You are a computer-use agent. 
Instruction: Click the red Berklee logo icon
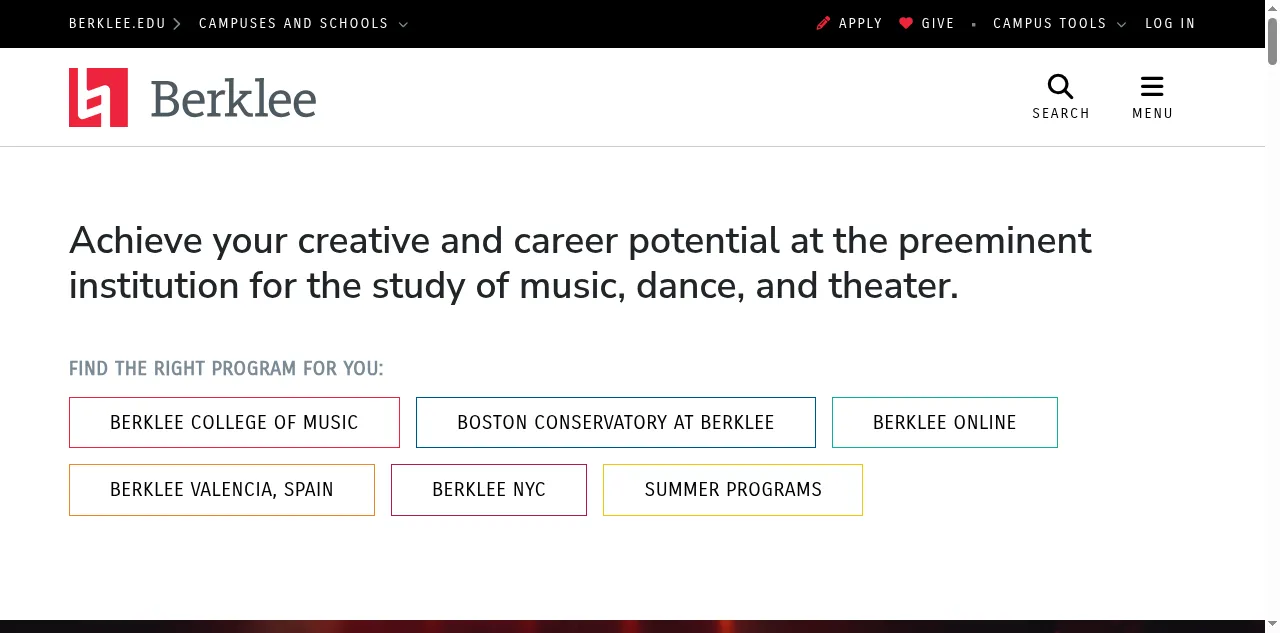point(98,97)
